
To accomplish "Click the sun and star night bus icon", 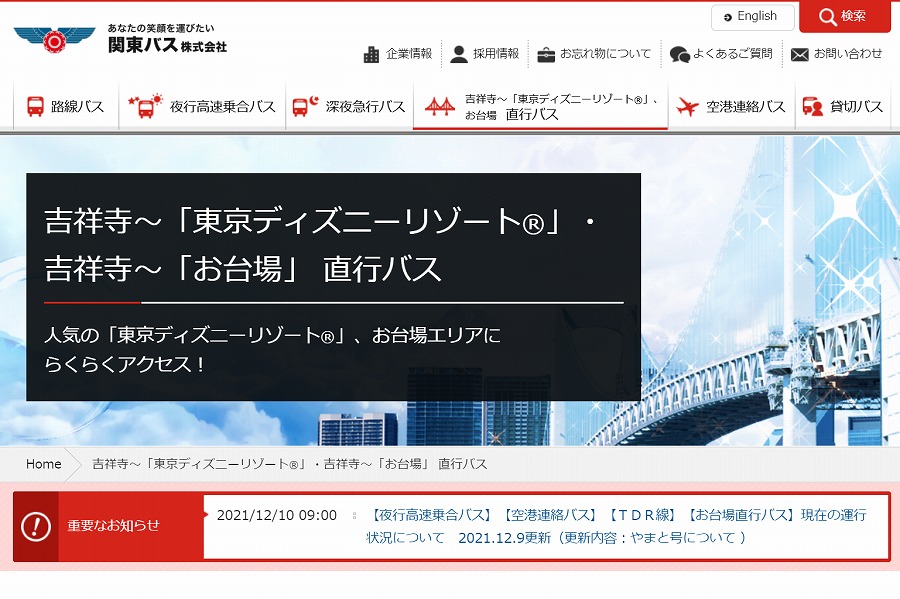I will (146, 106).
